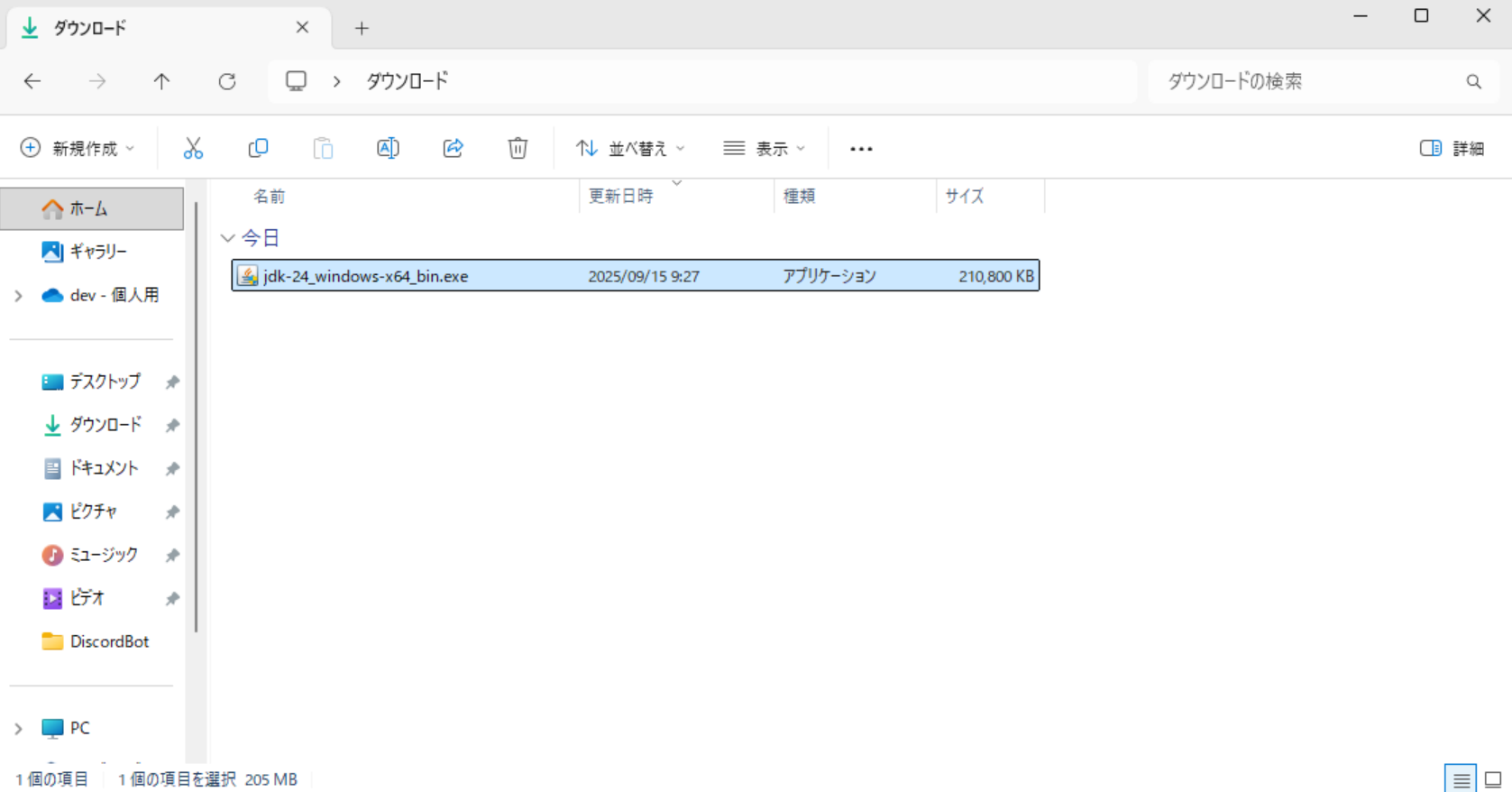Collapse the 今日 group
This screenshot has height=792, width=1512.
pyautogui.click(x=227, y=238)
